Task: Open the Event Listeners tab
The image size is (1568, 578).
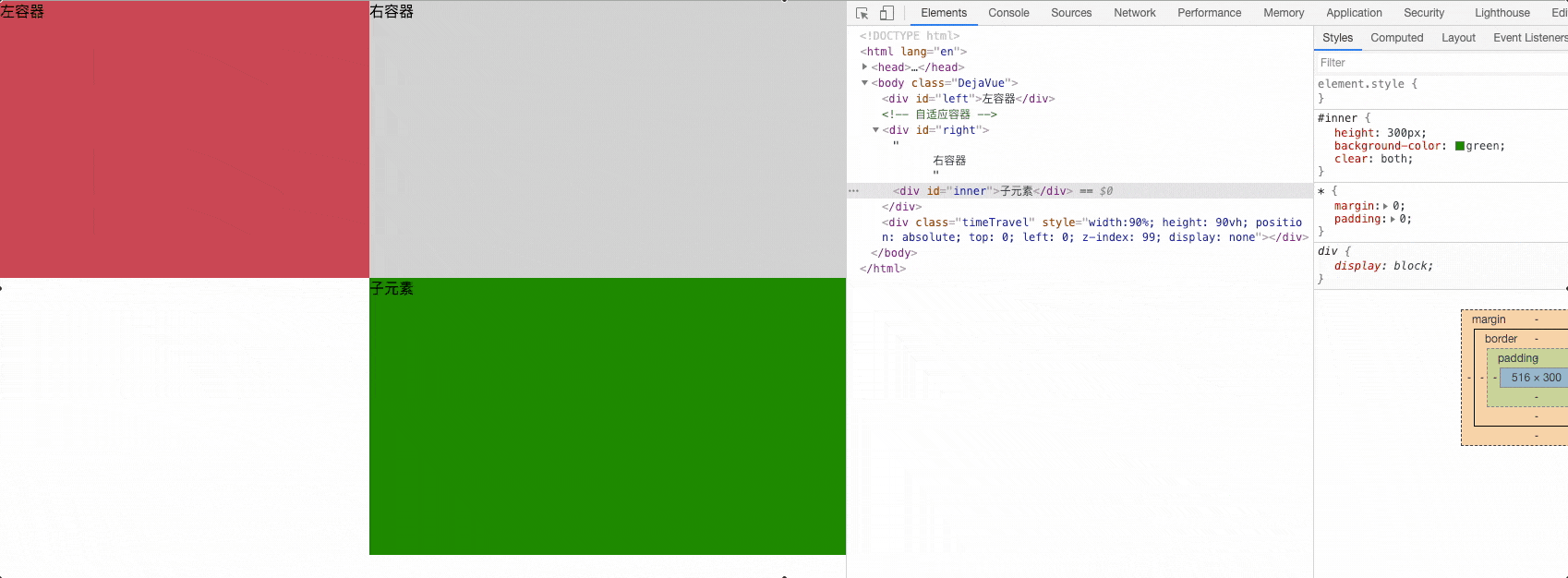Action: click(1529, 38)
